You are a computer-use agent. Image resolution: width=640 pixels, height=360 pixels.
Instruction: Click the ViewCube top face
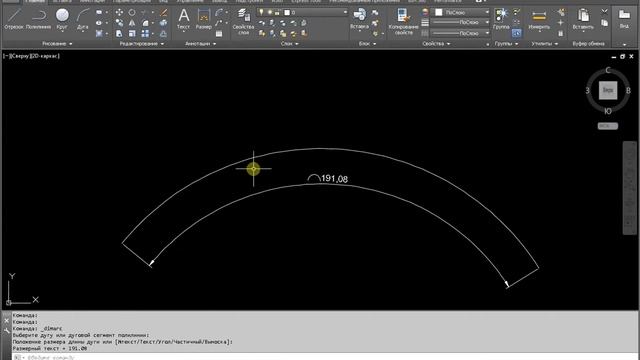(608, 90)
